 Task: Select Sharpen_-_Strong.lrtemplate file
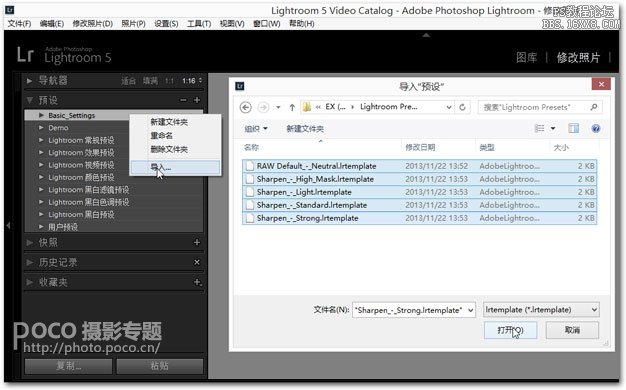[419, 218]
